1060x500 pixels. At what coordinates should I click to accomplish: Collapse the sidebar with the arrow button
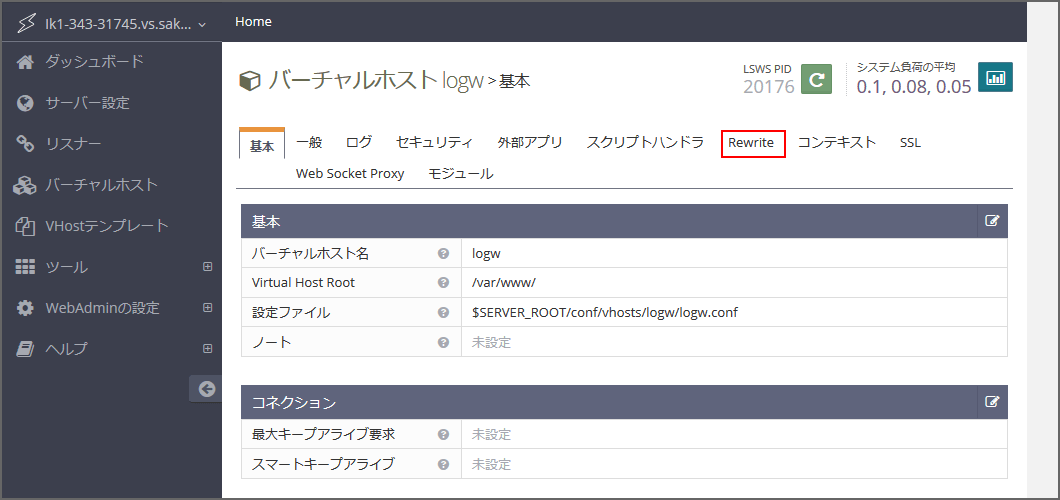(206, 389)
